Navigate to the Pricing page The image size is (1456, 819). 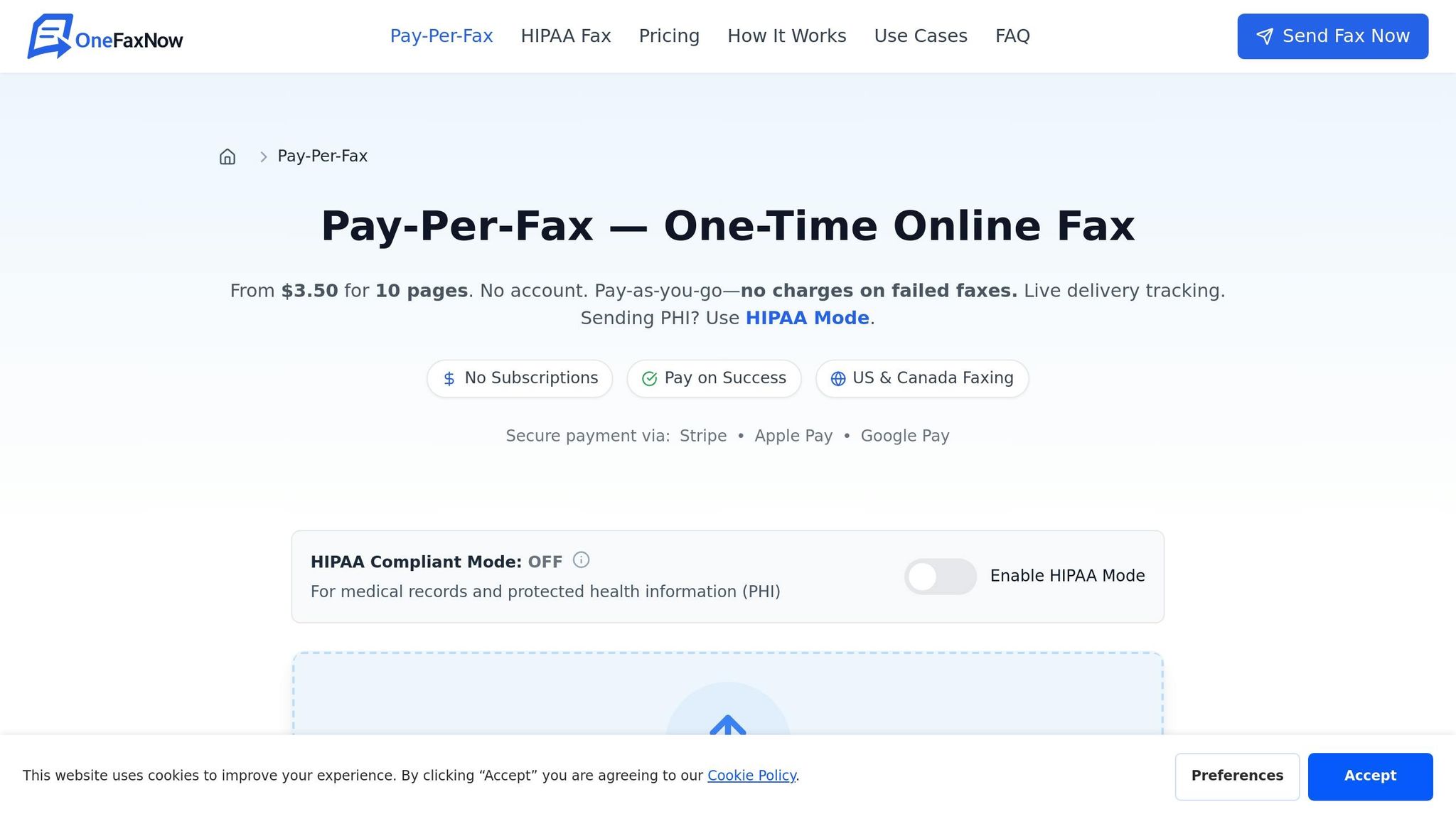[x=669, y=36]
